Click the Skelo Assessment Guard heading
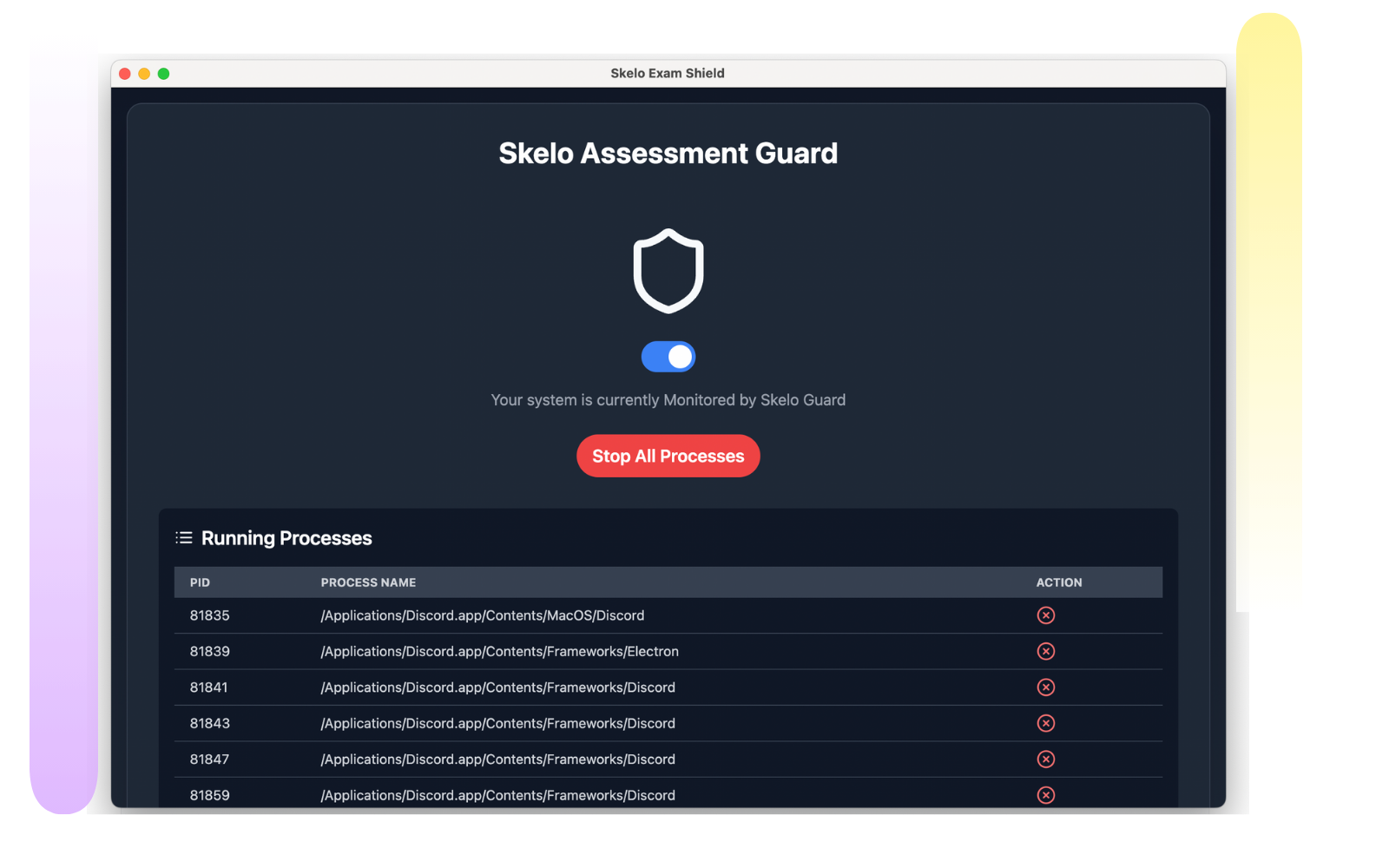Image resolution: width=1389 pixels, height=868 pixels. 668,154
